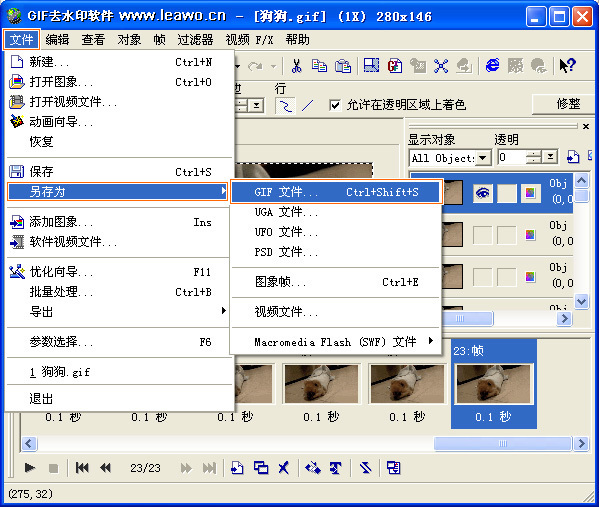This screenshot has height=507, width=599.
Task: Open Internet Explorer preview icon
Action: 492,66
